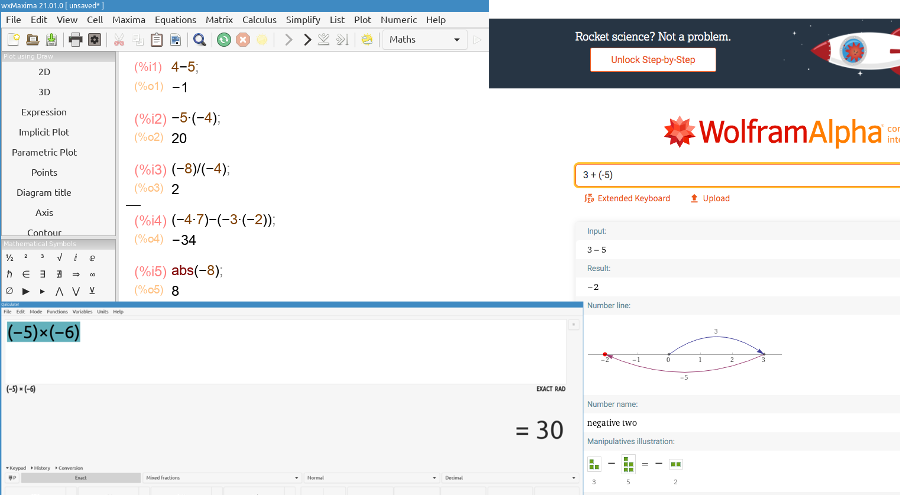
Task: Save the wxMaxima document with the green arrow icon
Action: coord(52,40)
